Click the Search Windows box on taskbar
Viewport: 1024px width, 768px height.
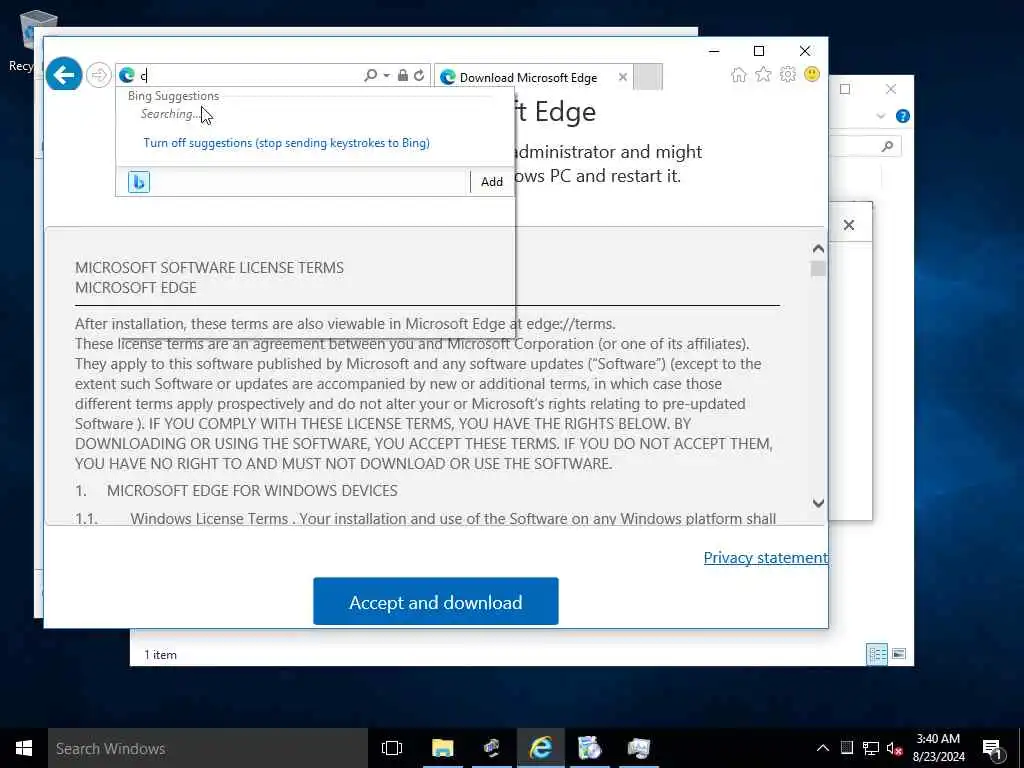[208, 748]
